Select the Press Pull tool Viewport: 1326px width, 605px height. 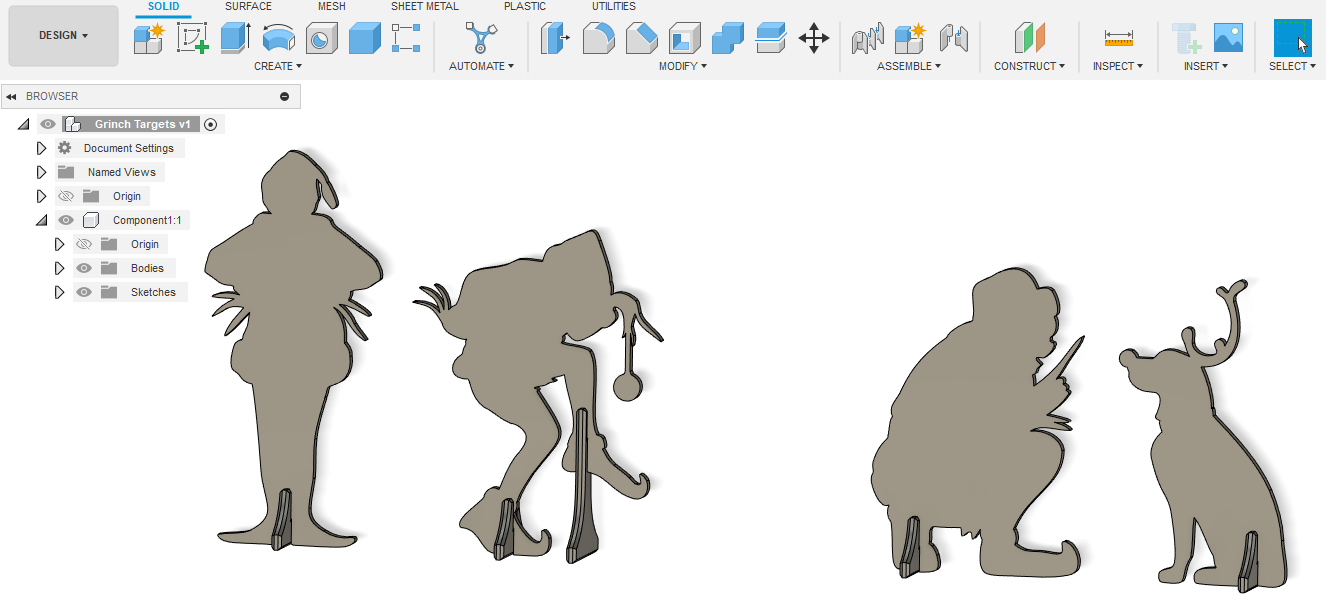[x=555, y=38]
